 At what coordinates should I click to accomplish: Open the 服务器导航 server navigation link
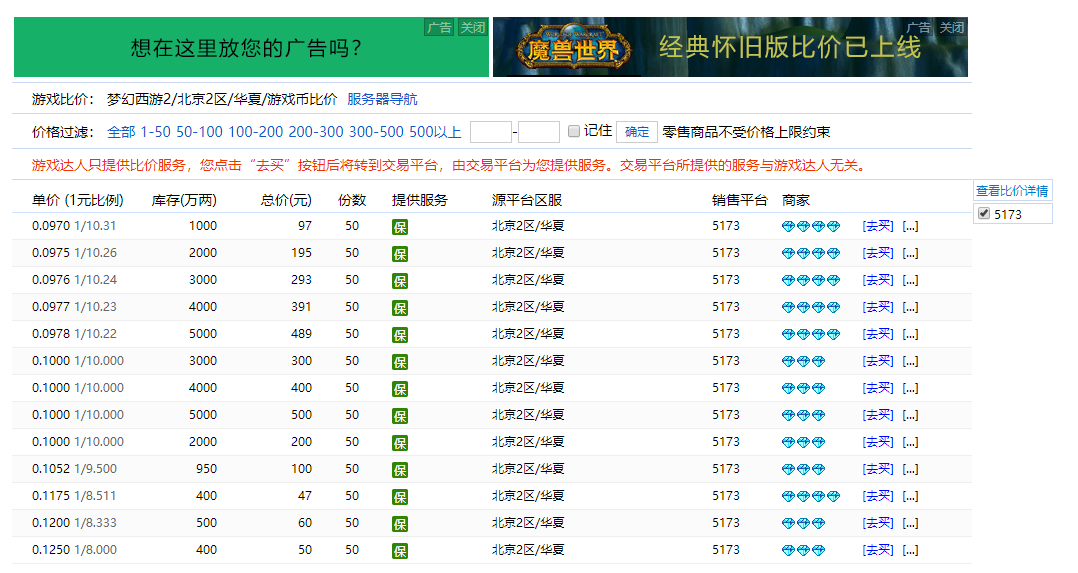click(x=382, y=99)
